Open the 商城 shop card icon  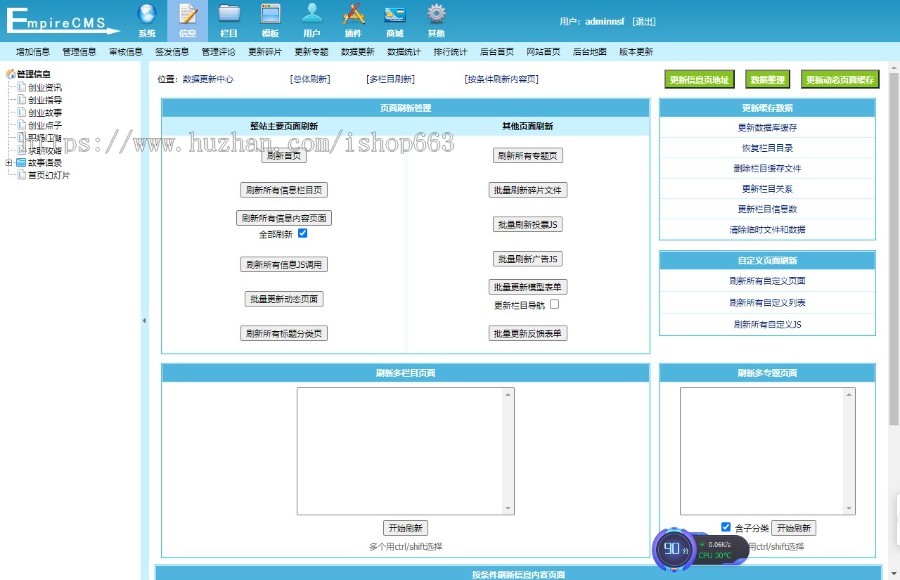395,14
